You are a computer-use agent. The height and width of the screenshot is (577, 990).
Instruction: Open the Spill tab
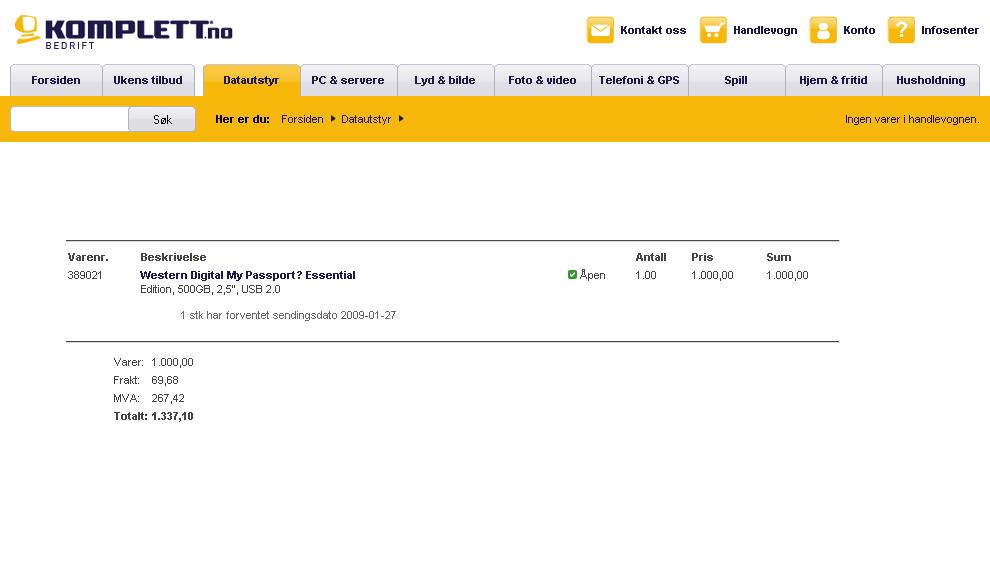[736, 80]
